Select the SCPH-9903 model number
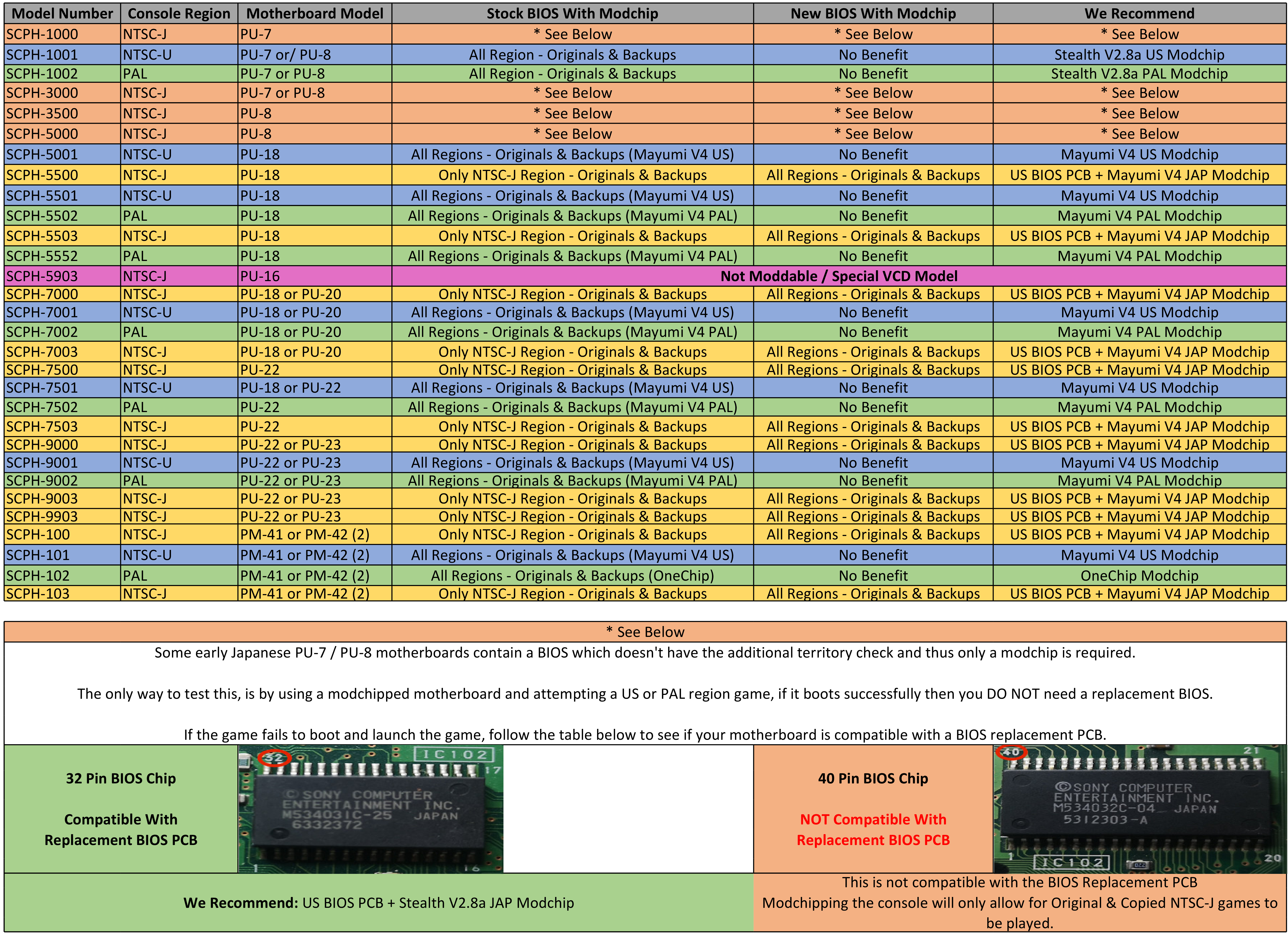The height and width of the screenshot is (934, 1288). tap(60, 516)
